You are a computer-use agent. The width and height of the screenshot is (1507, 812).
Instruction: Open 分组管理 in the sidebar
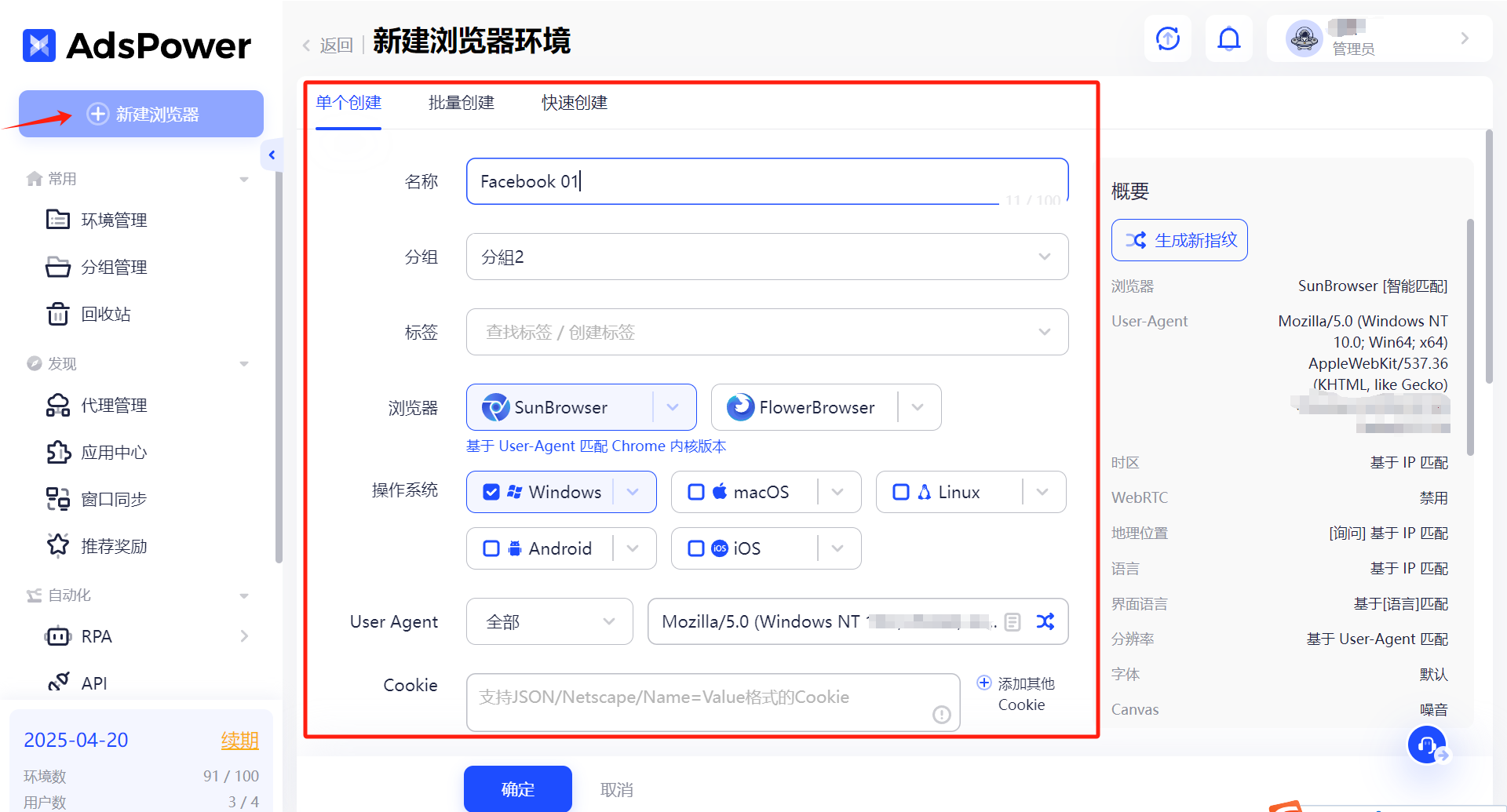114,267
